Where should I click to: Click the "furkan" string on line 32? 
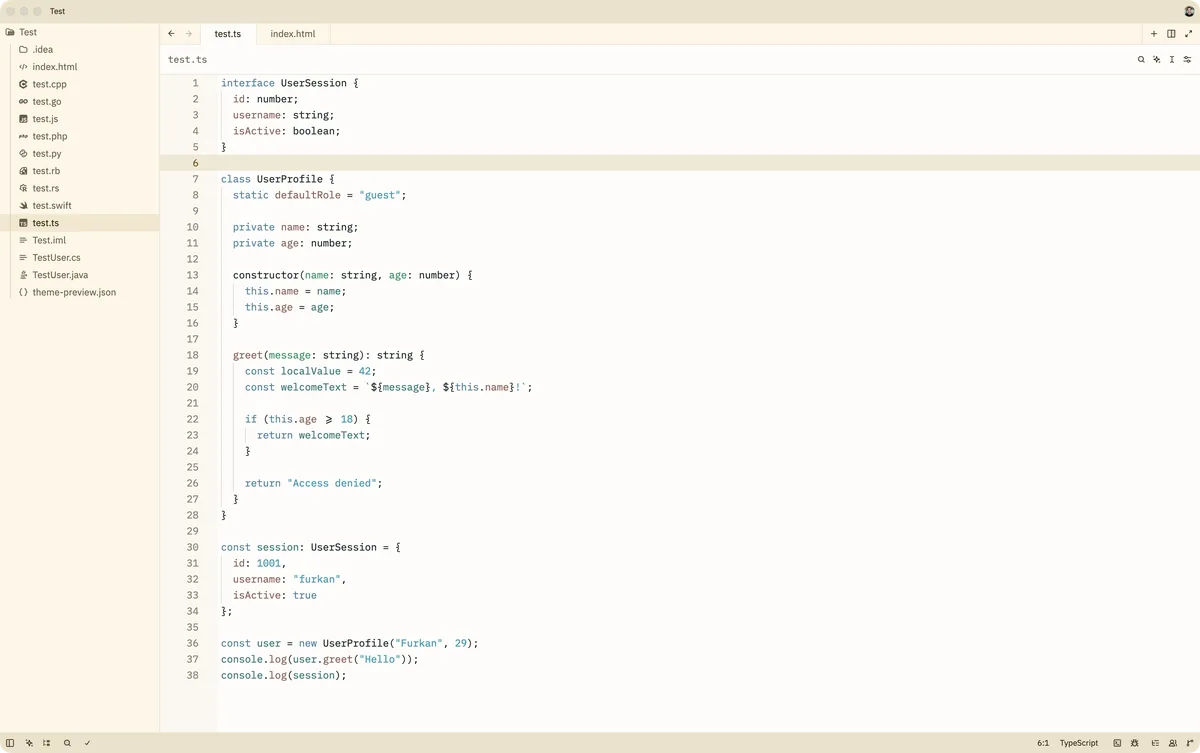pyautogui.click(x=317, y=579)
